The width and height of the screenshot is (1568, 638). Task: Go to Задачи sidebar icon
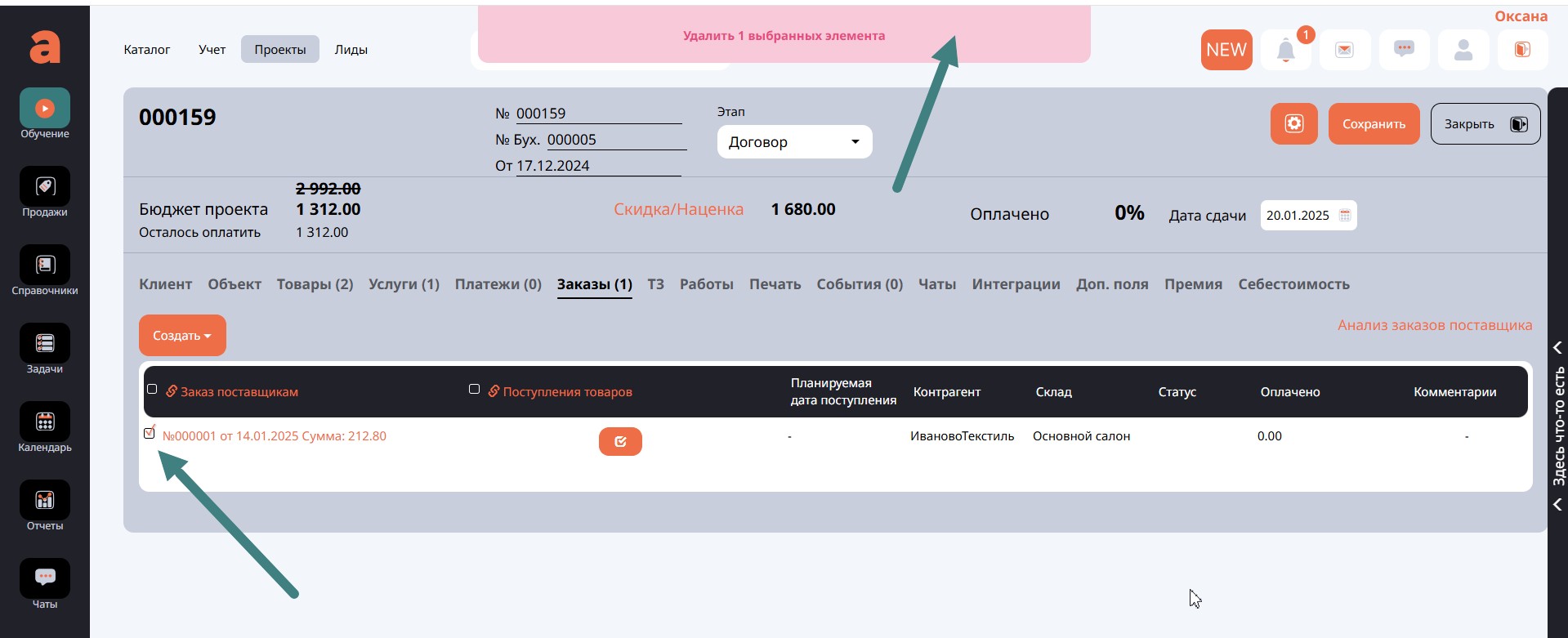(x=45, y=344)
